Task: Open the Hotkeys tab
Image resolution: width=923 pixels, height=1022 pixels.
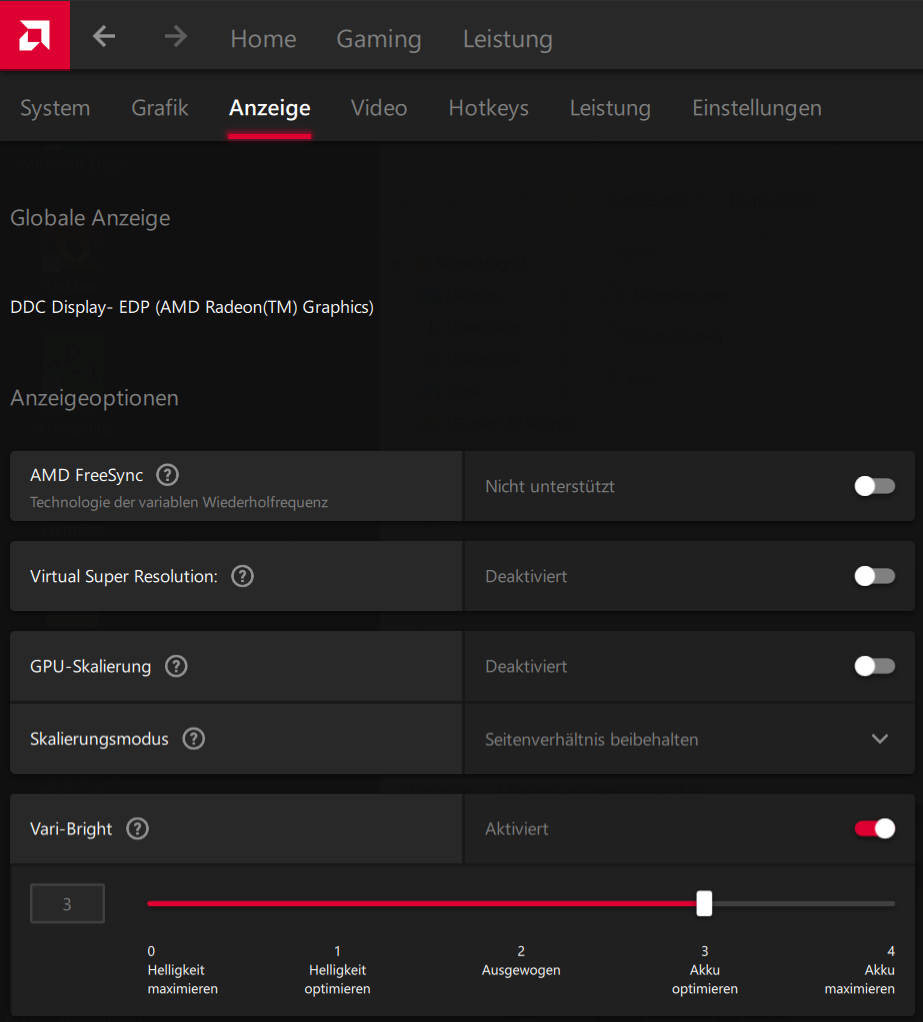Action: point(488,108)
